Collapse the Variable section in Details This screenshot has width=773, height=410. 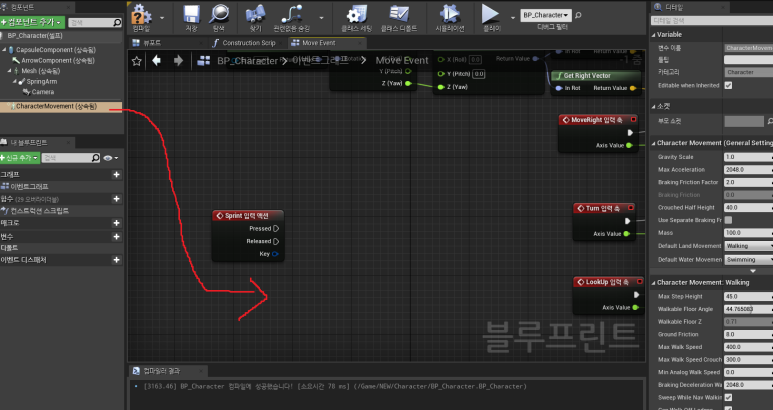tap(654, 35)
